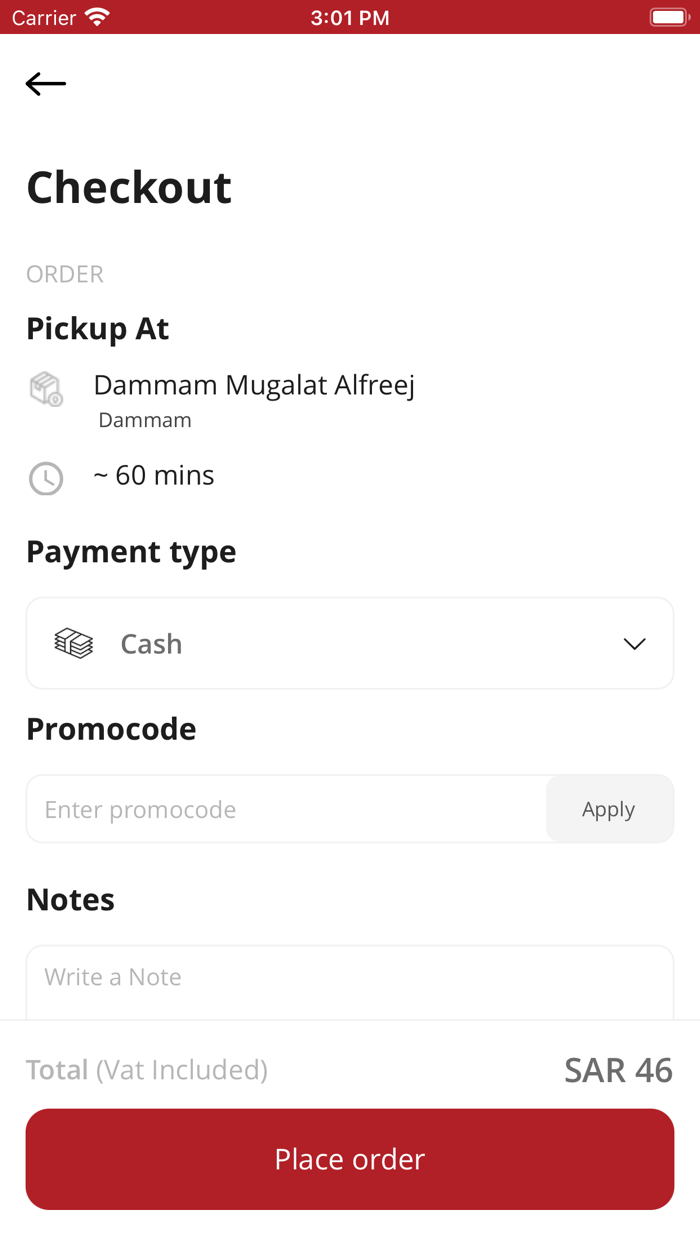Select the Dammam Mugalat Alfreej pickup branch
700x1244 pixels.
coord(254,385)
